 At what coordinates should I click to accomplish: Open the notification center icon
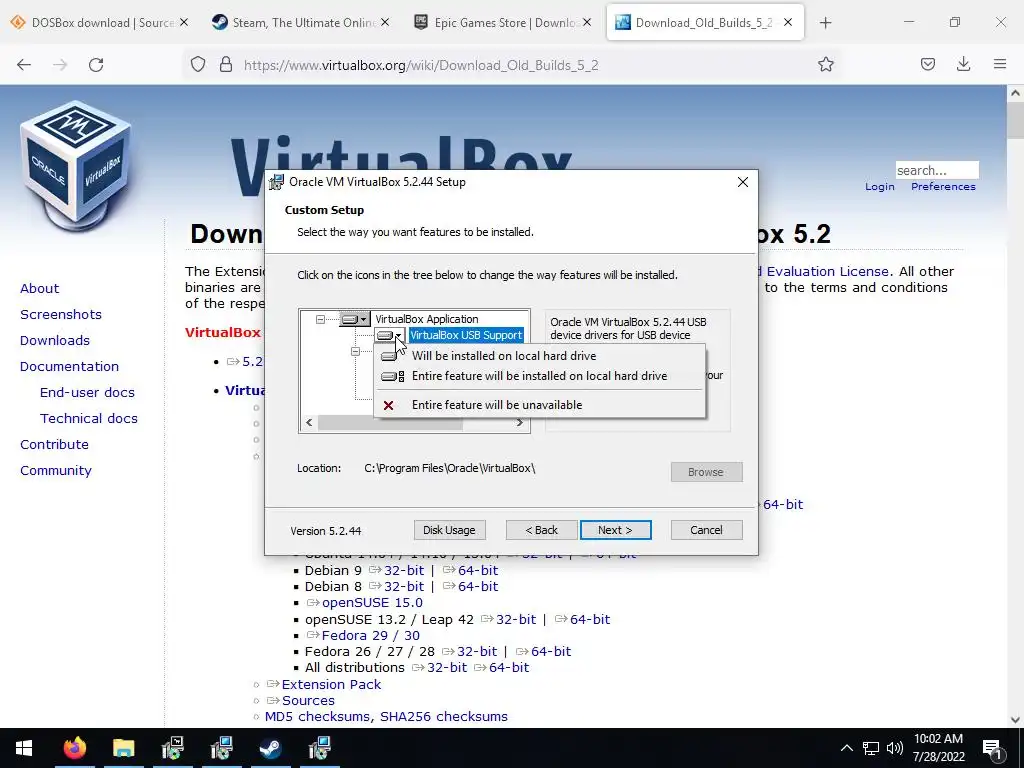pos(992,748)
